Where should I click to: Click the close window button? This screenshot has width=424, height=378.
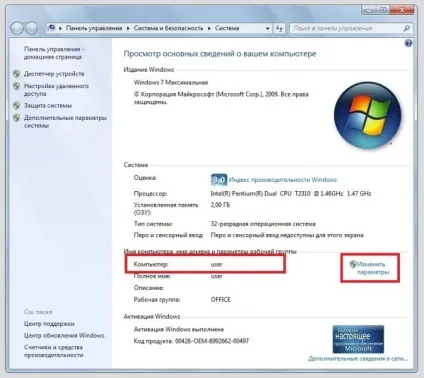pos(402,10)
